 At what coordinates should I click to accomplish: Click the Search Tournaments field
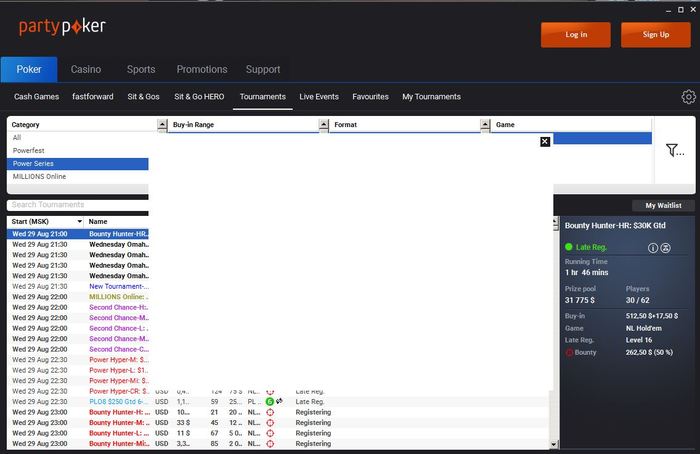point(78,204)
